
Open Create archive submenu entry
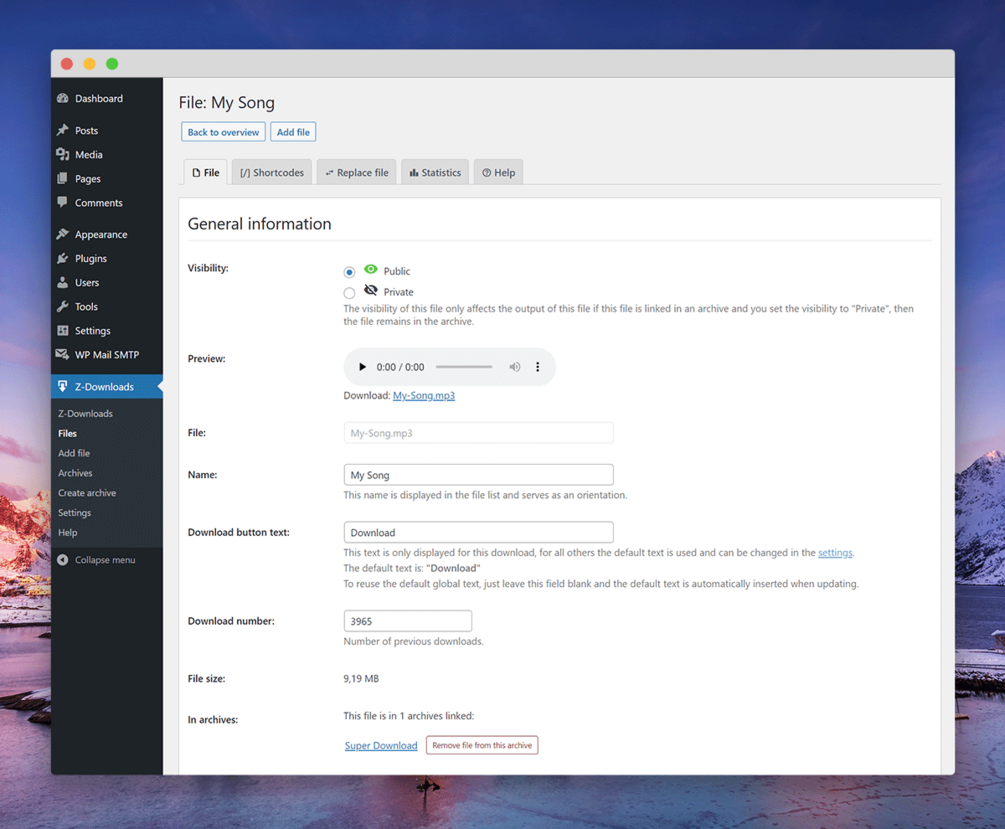click(x=87, y=493)
